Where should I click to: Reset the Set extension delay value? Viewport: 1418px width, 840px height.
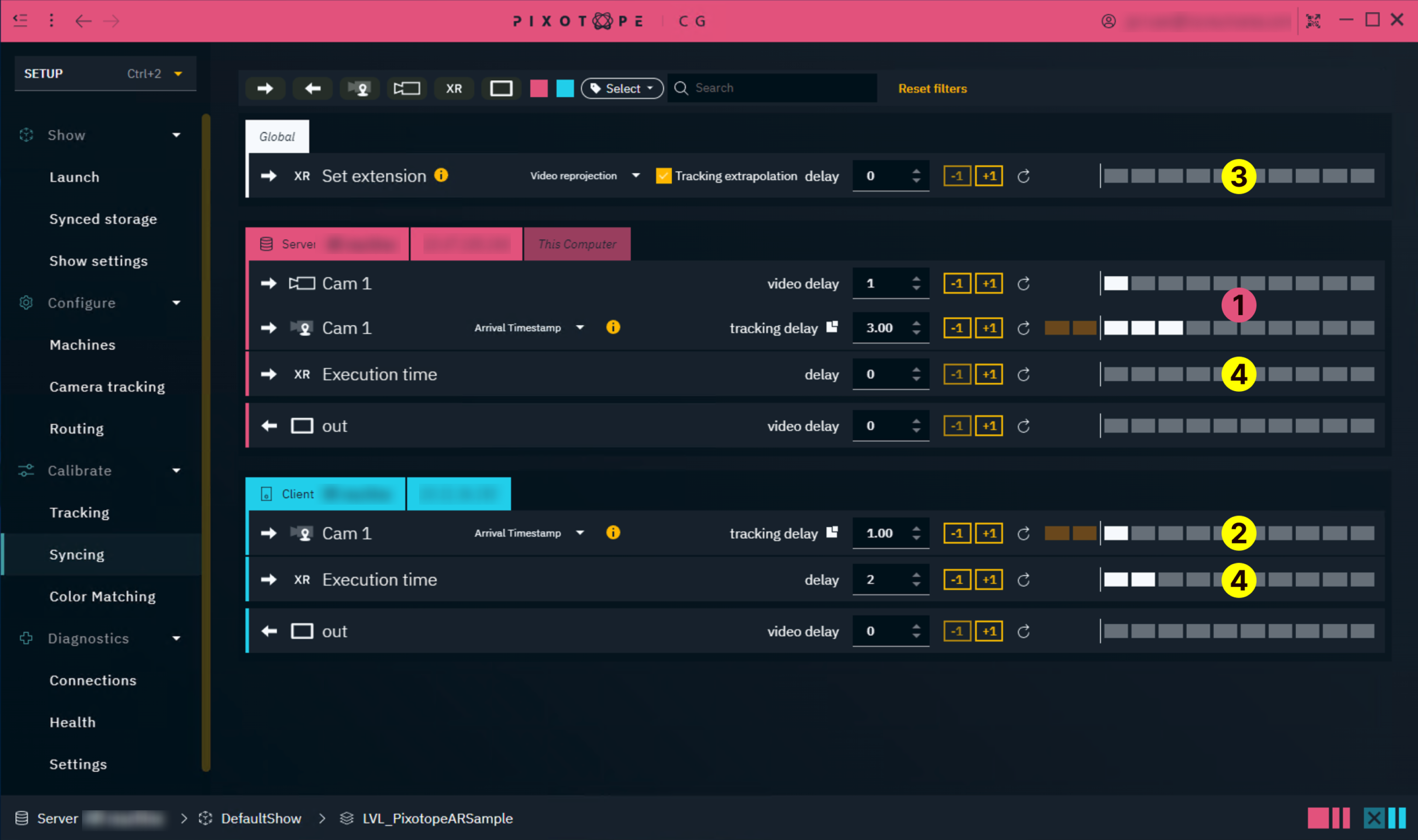click(x=1023, y=176)
